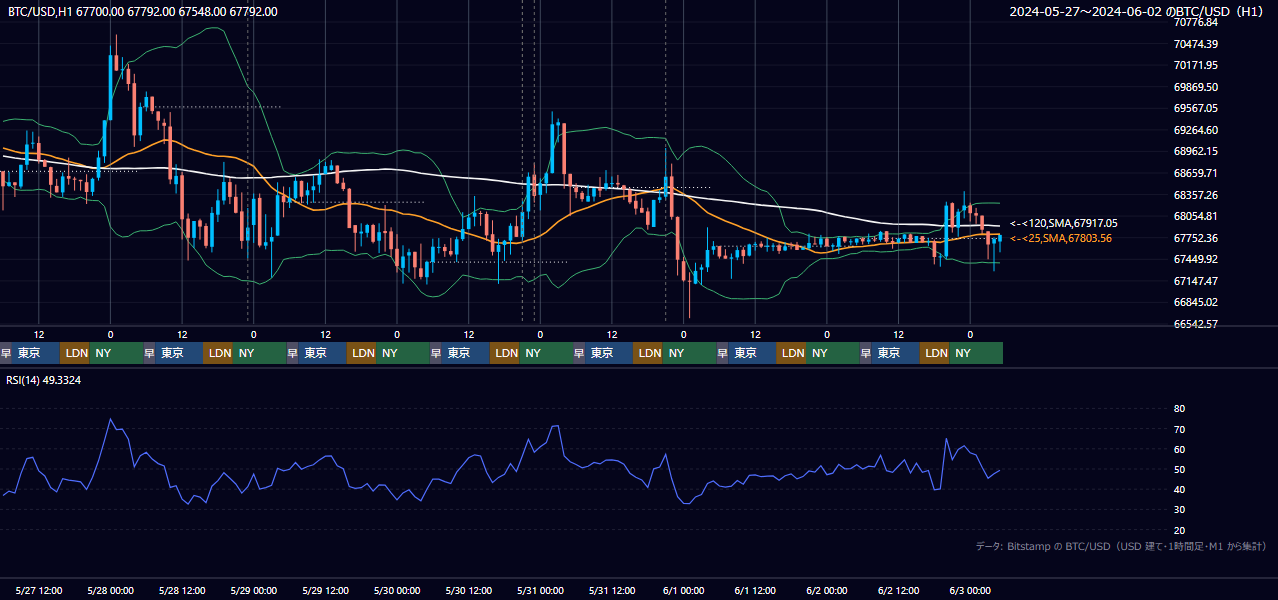The image size is (1278, 600).
Task: Click the 6/1 00:00 date label
Action: coord(683,590)
